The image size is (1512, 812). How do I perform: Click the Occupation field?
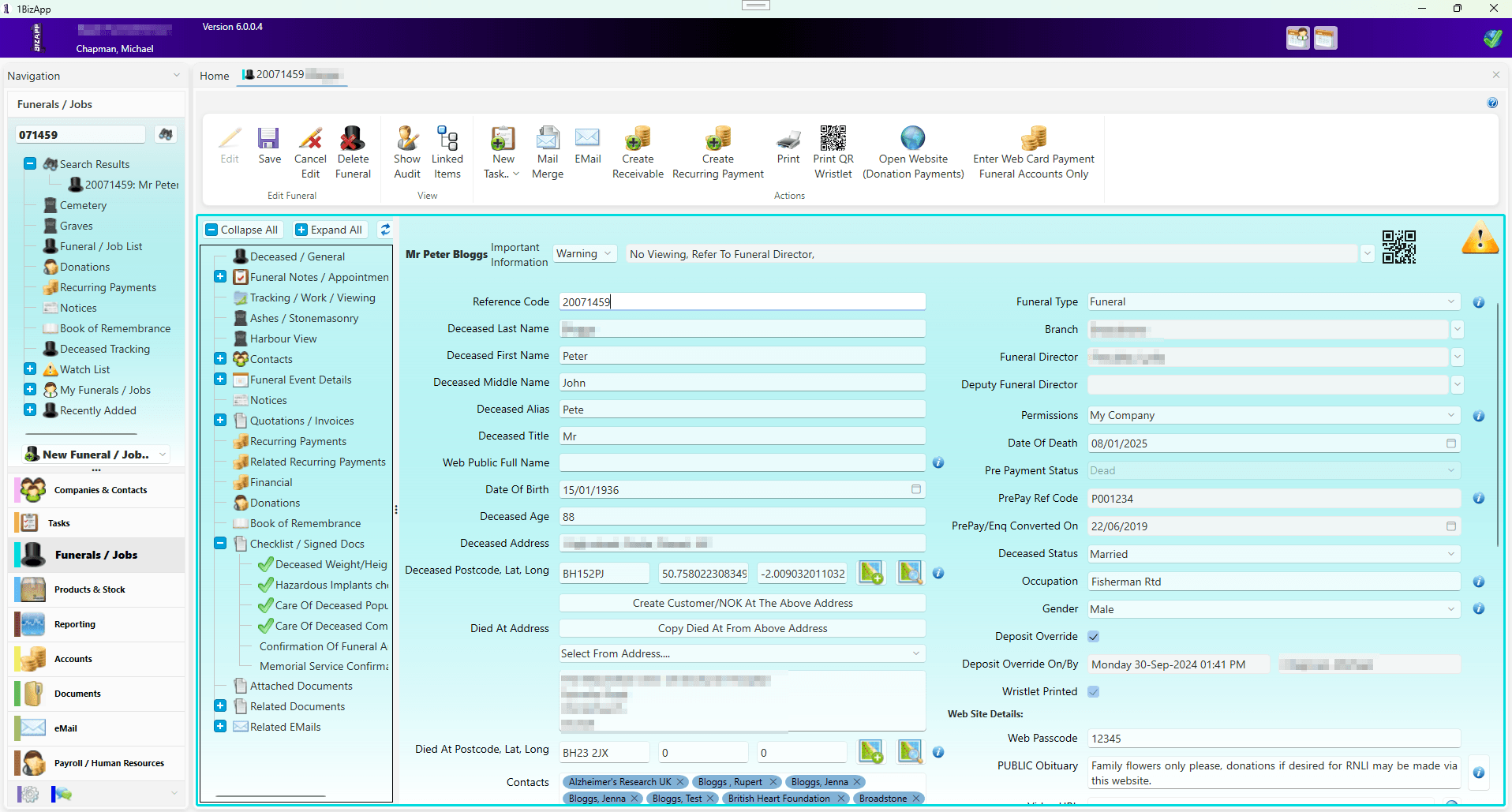point(1274,582)
